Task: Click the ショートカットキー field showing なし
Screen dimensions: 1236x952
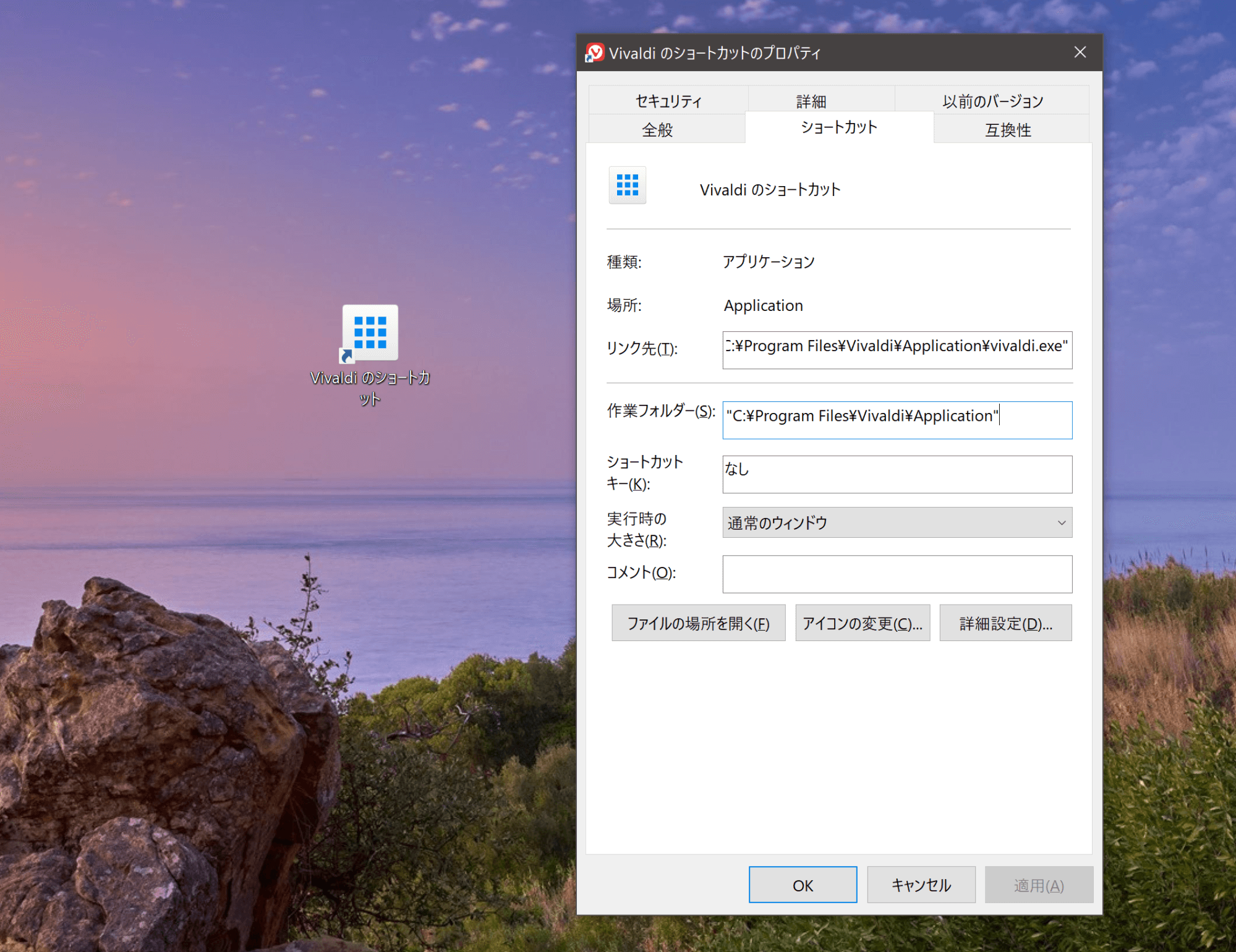Action: pos(897,474)
